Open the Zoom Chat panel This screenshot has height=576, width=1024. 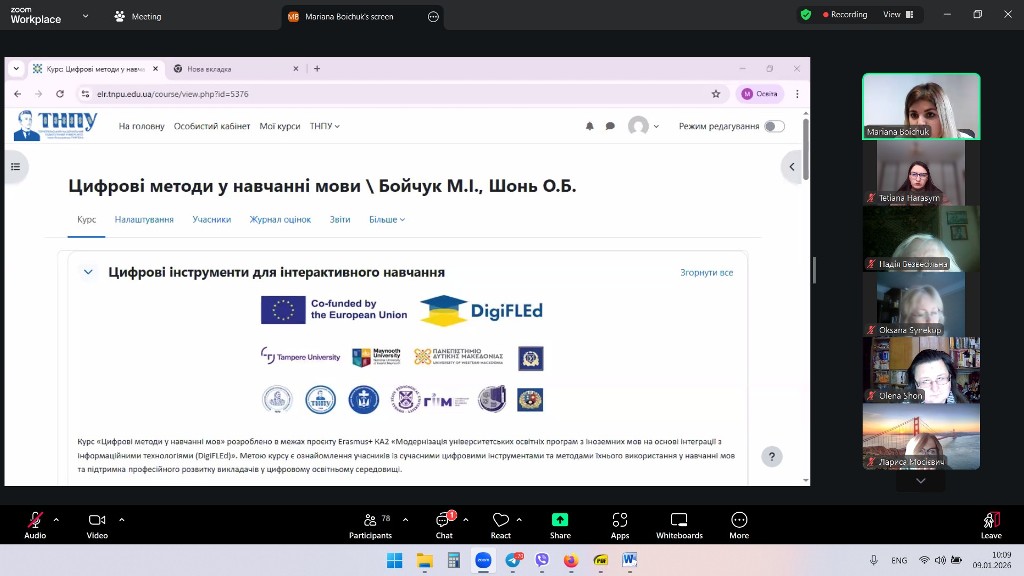443,520
